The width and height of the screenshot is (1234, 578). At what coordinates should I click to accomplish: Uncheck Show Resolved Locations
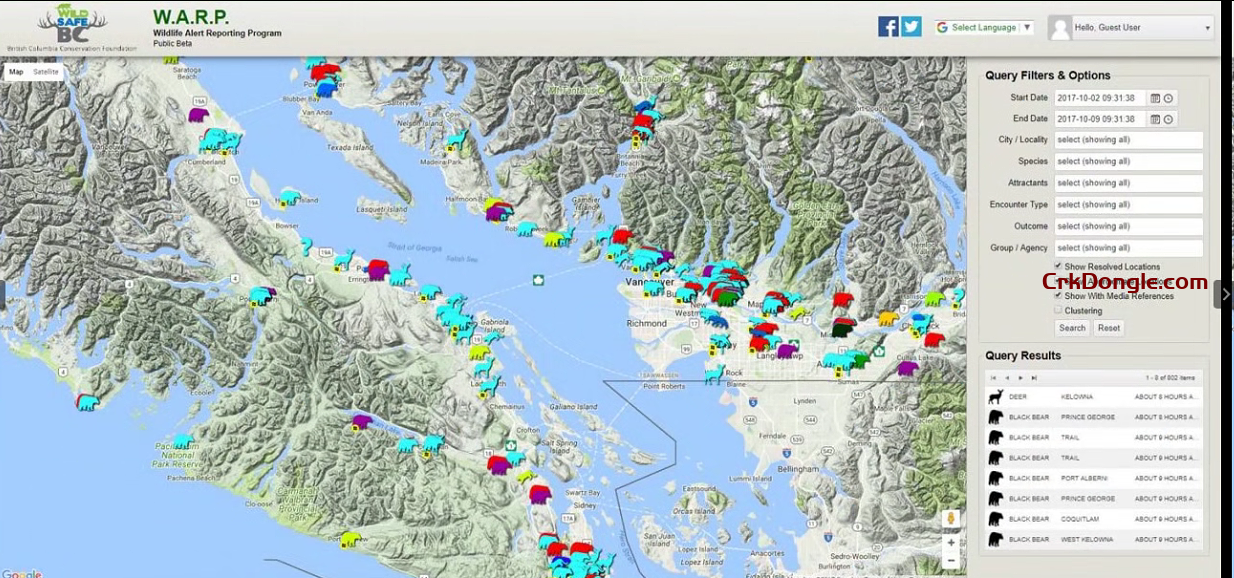click(1059, 266)
